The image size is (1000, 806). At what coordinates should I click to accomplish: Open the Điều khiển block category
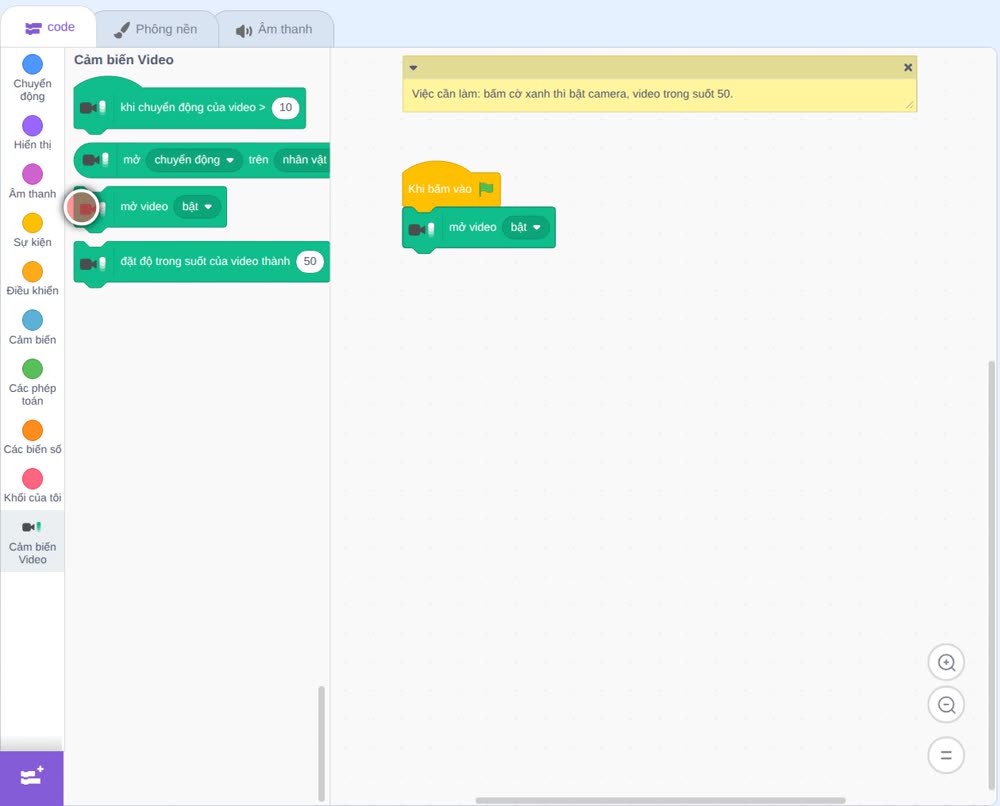point(32,279)
